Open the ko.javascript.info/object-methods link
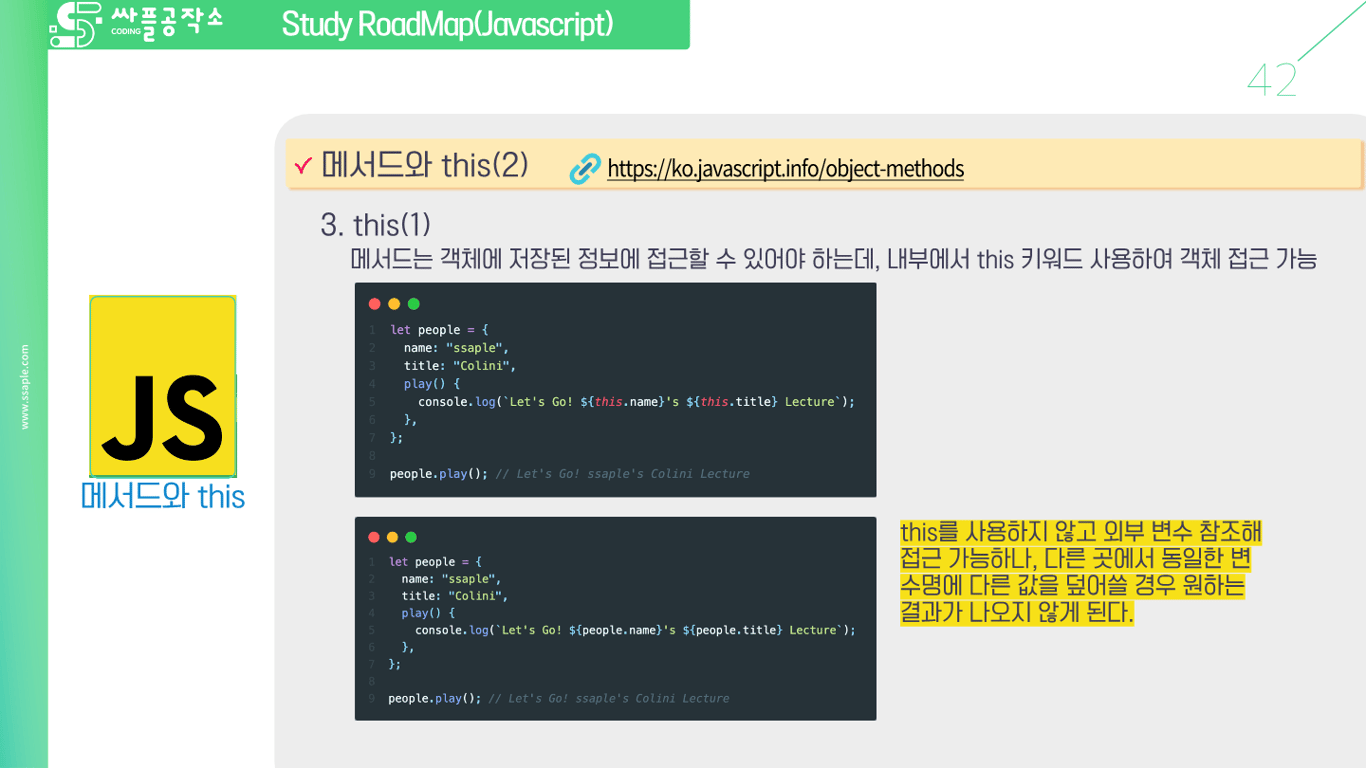This screenshot has height=768, width=1366. coord(785,169)
